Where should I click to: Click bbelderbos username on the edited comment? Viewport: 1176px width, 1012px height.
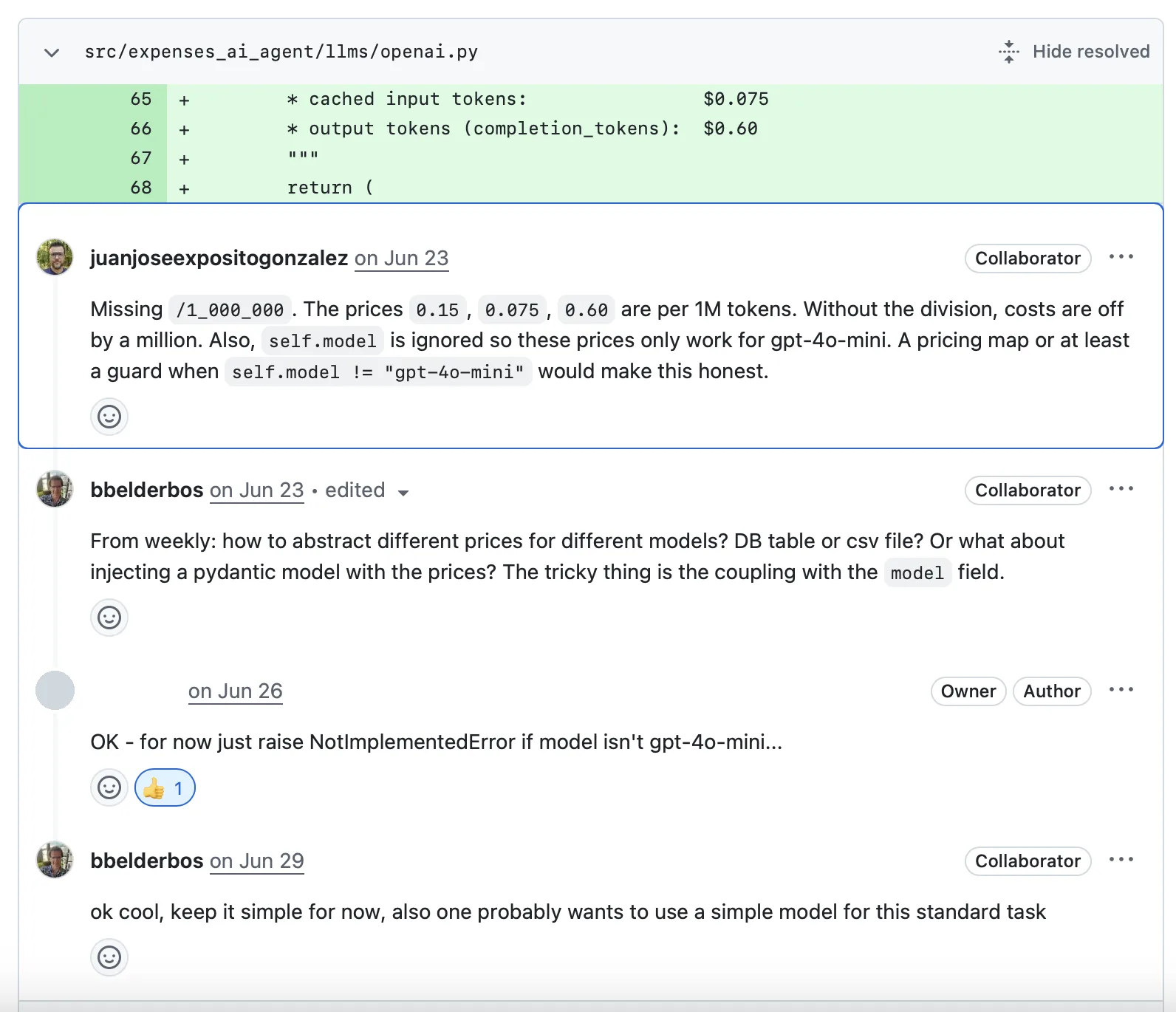coord(147,490)
